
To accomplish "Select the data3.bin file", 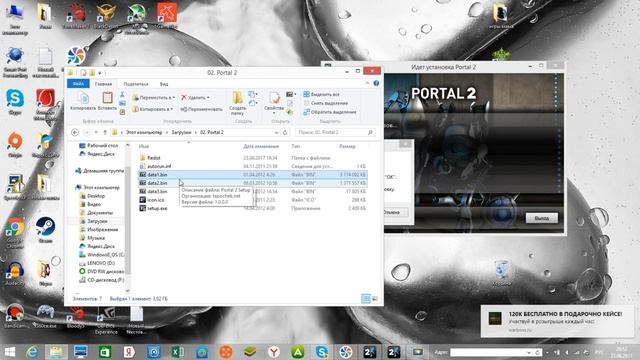I will pos(157,191).
